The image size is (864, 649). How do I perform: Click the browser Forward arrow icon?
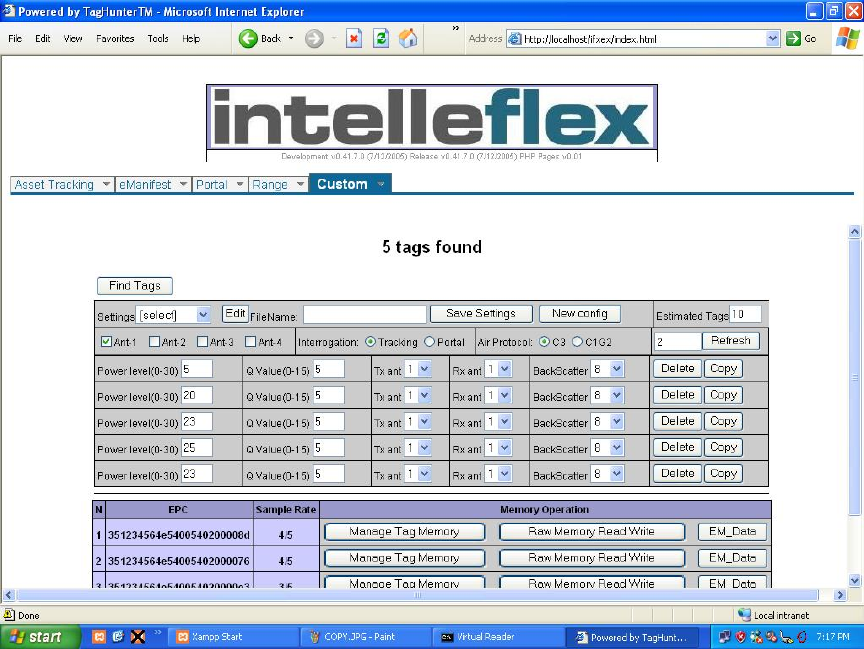click(x=314, y=39)
